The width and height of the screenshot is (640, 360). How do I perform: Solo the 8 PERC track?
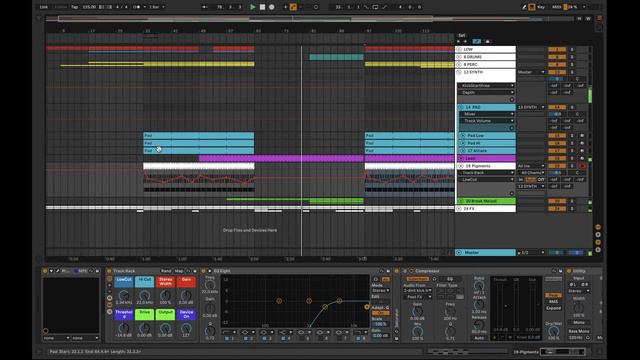click(x=572, y=64)
